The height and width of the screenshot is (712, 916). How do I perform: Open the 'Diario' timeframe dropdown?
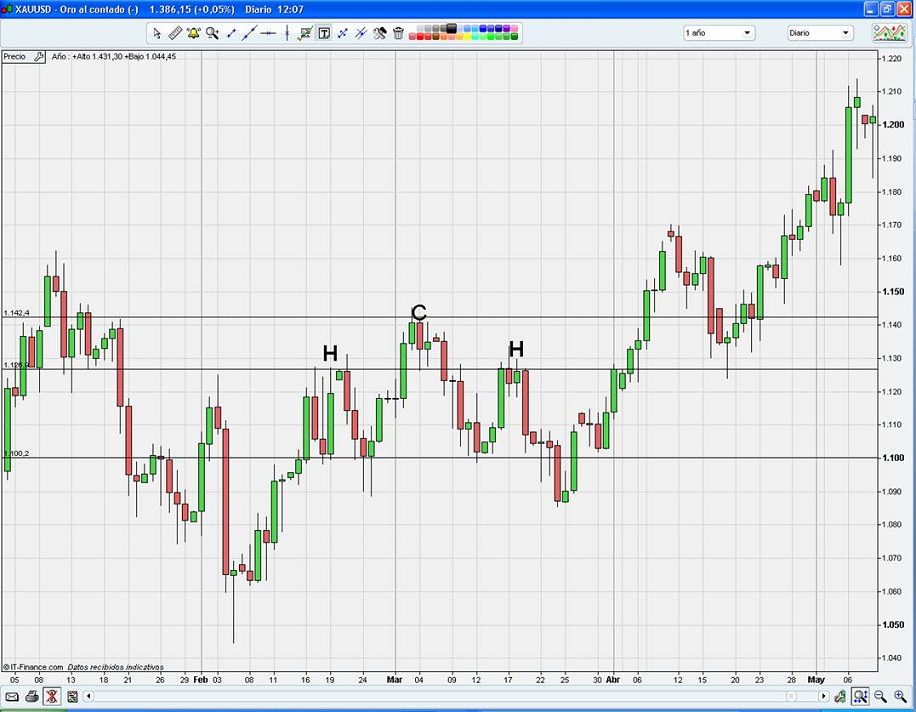(x=820, y=33)
